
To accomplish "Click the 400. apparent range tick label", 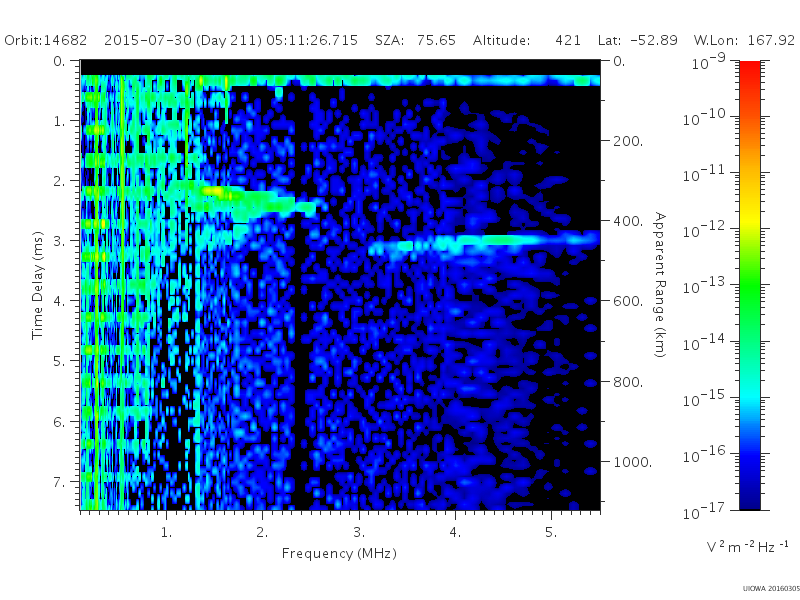I will (628, 221).
